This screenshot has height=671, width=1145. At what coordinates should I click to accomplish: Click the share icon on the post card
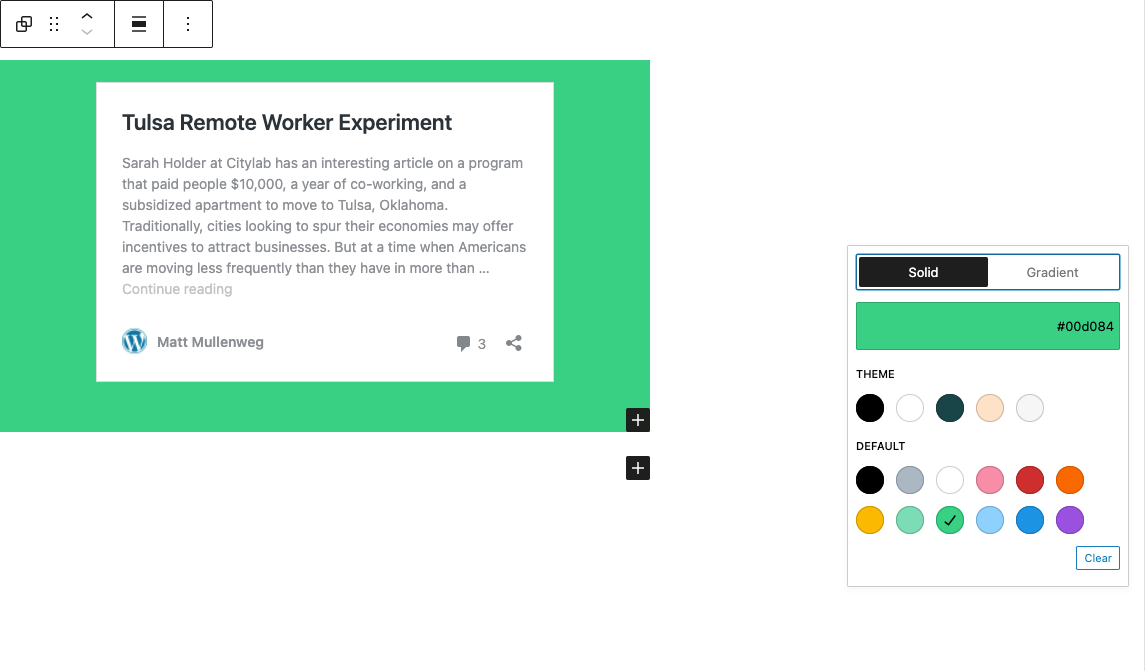click(x=513, y=342)
